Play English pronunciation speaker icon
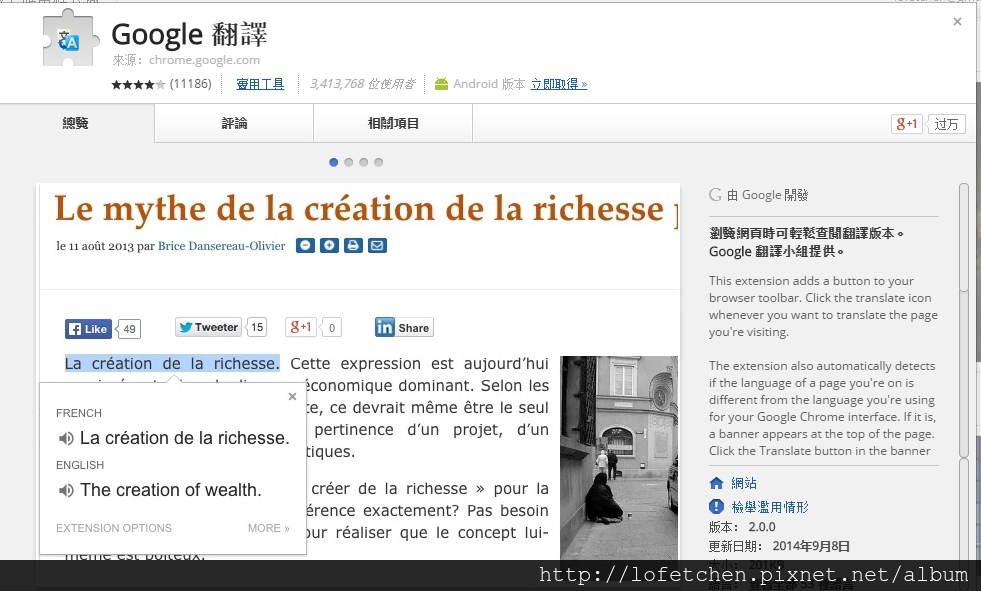981x591 pixels. (x=66, y=490)
